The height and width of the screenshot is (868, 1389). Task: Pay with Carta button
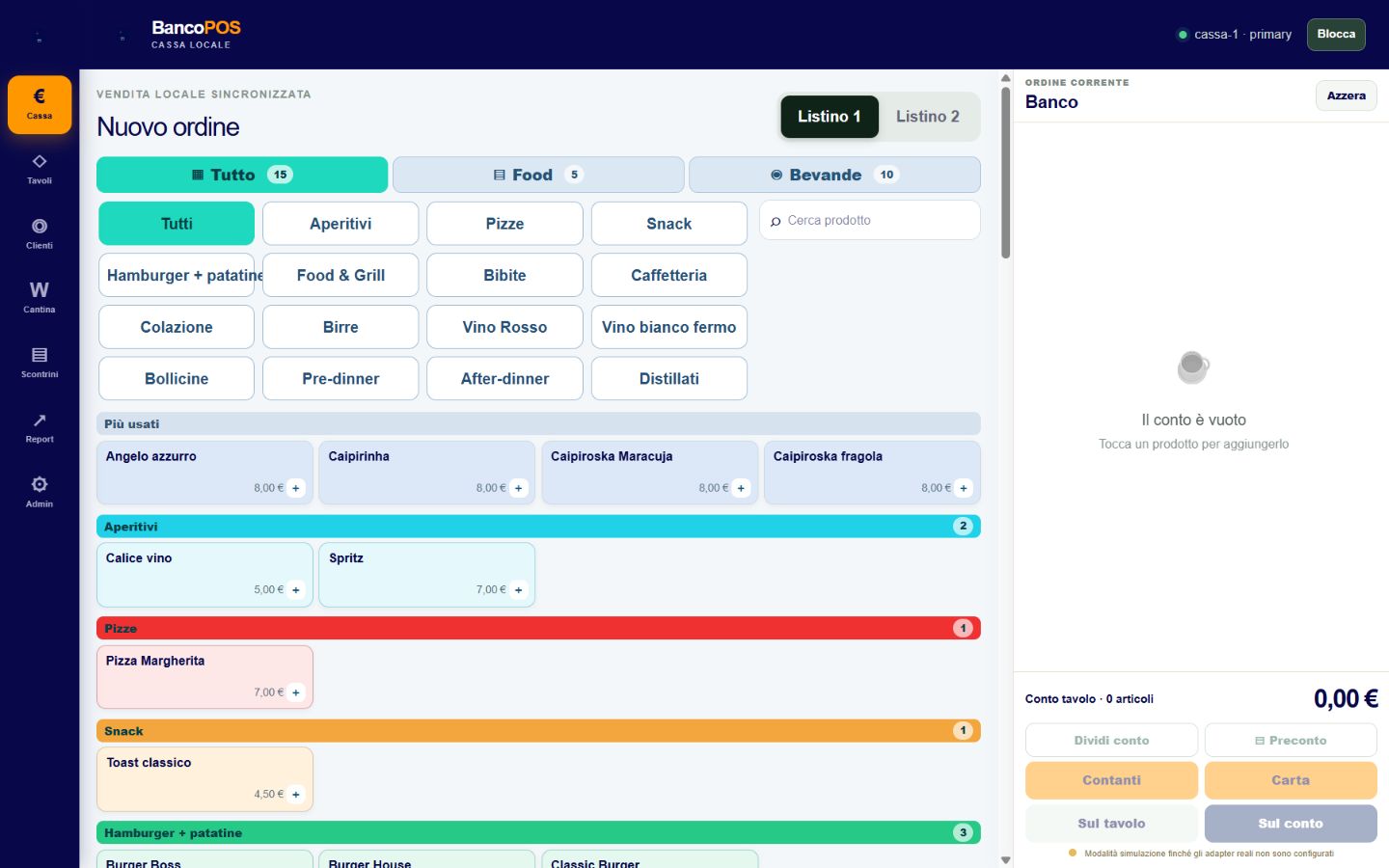point(1291,780)
